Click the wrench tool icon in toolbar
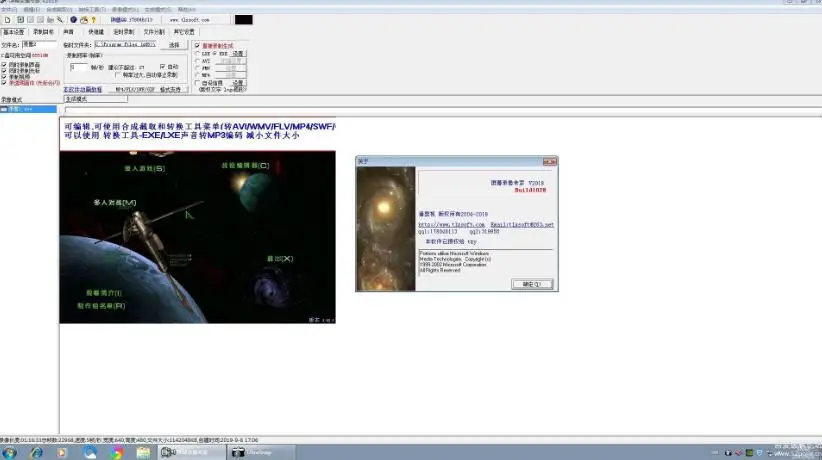Image resolution: width=822 pixels, height=460 pixels. (x=60, y=20)
